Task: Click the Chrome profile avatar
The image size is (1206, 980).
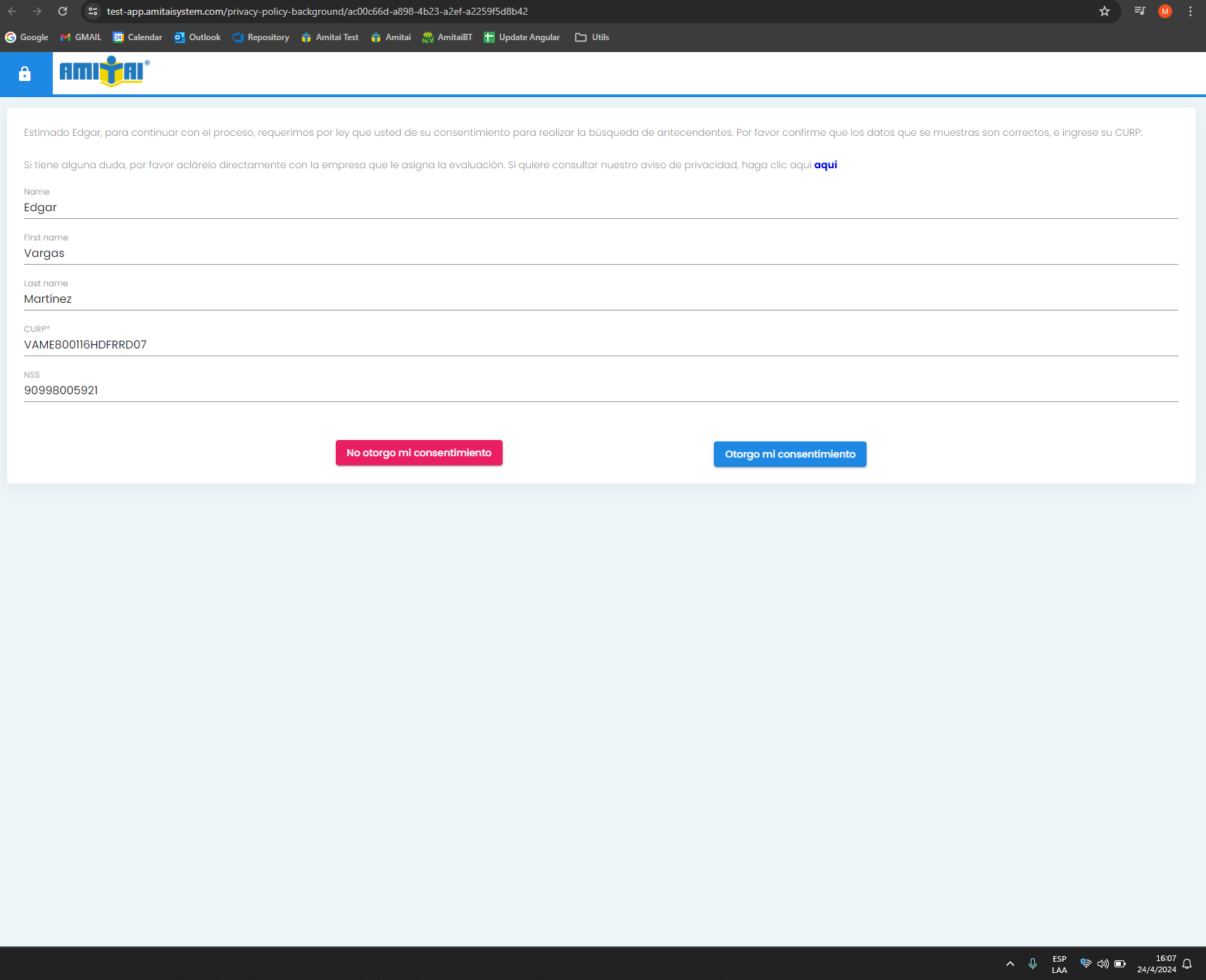Action: [x=1164, y=11]
